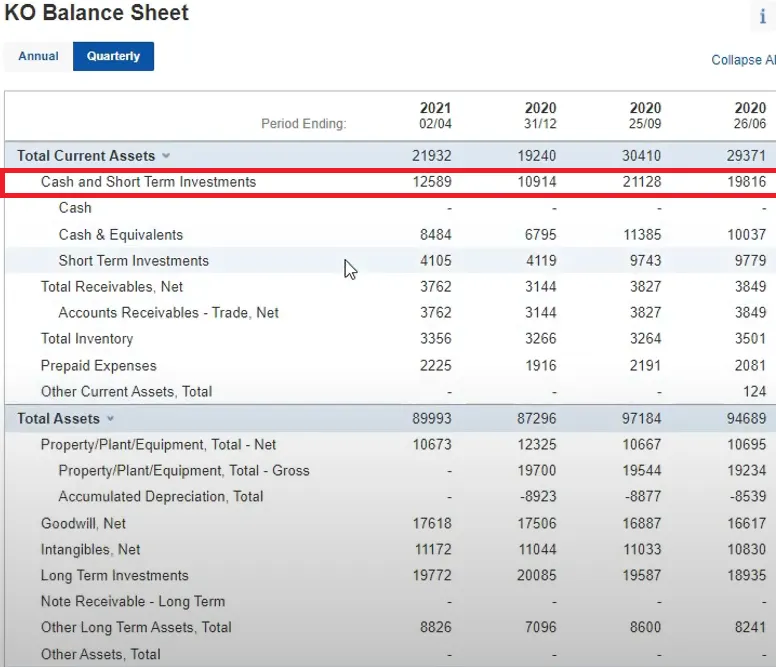Select Accumulated Depreciation, Total label
Screen dimensions: 776x667
pyautogui.click(x=161, y=497)
